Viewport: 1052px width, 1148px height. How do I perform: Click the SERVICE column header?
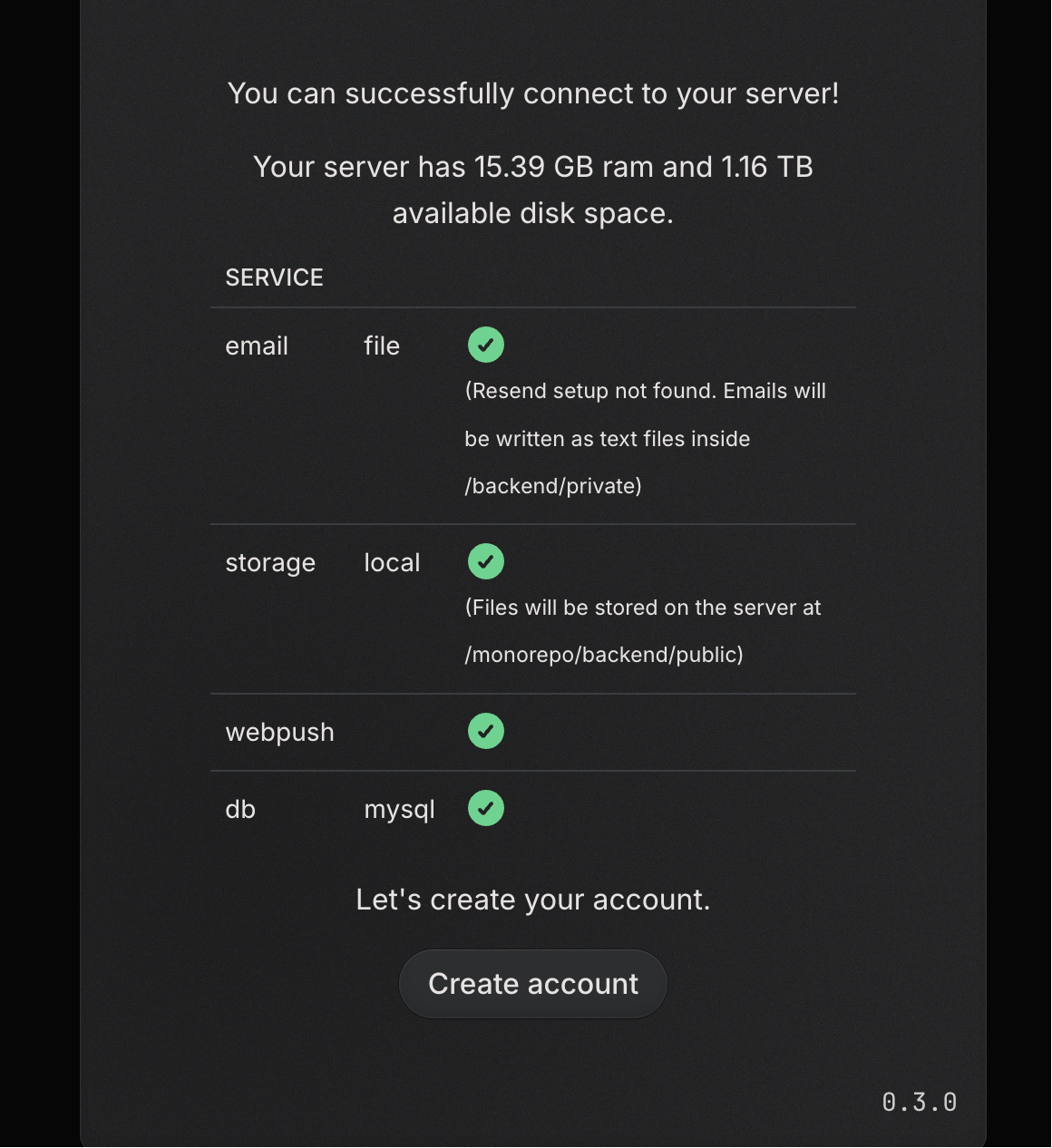click(x=275, y=277)
